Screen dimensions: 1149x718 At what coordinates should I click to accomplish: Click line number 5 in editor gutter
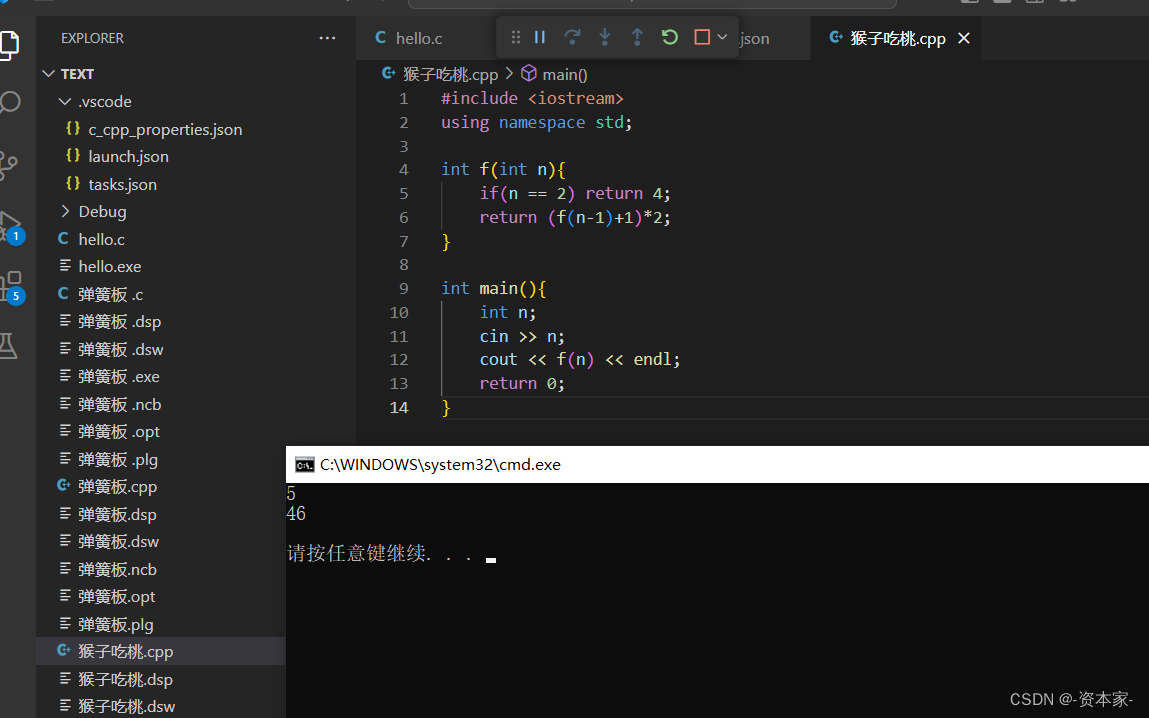pos(404,193)
